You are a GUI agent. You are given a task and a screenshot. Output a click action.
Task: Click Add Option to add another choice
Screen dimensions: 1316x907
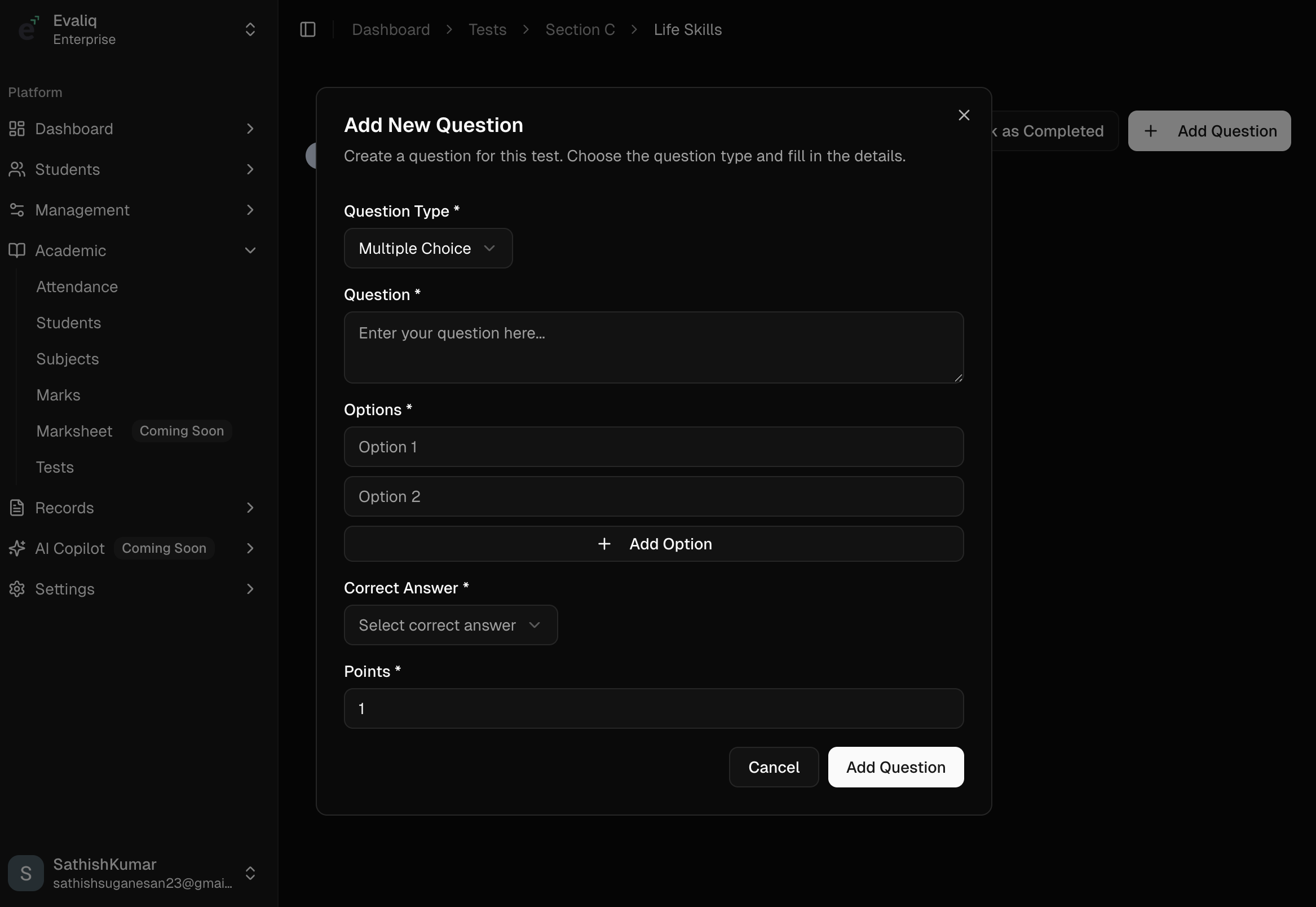(x=653, y=543)
